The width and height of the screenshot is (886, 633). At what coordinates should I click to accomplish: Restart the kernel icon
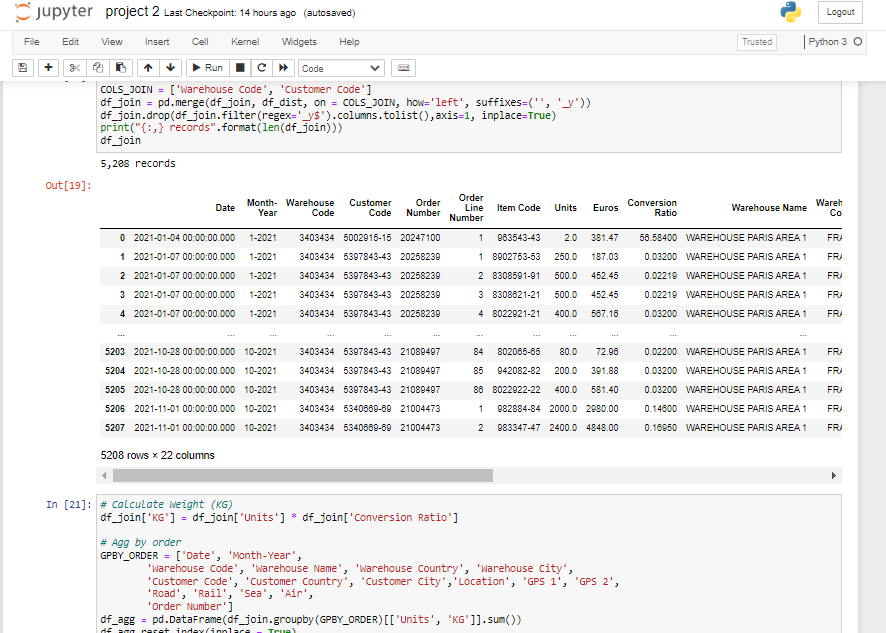tap(262, 68)
